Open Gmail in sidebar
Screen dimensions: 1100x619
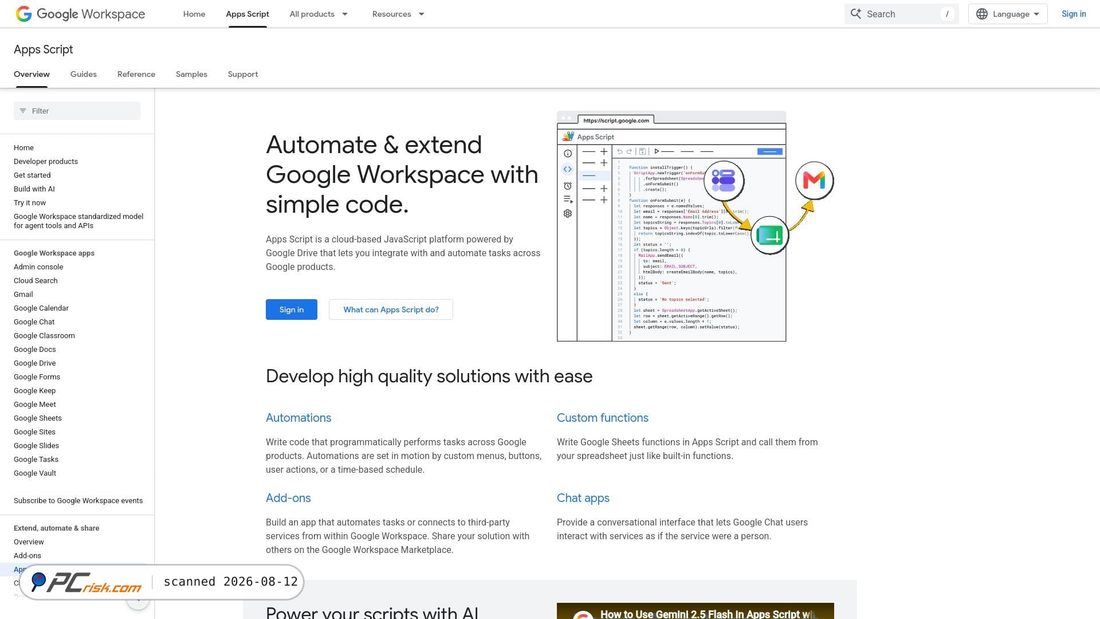(x=23, y=295)
